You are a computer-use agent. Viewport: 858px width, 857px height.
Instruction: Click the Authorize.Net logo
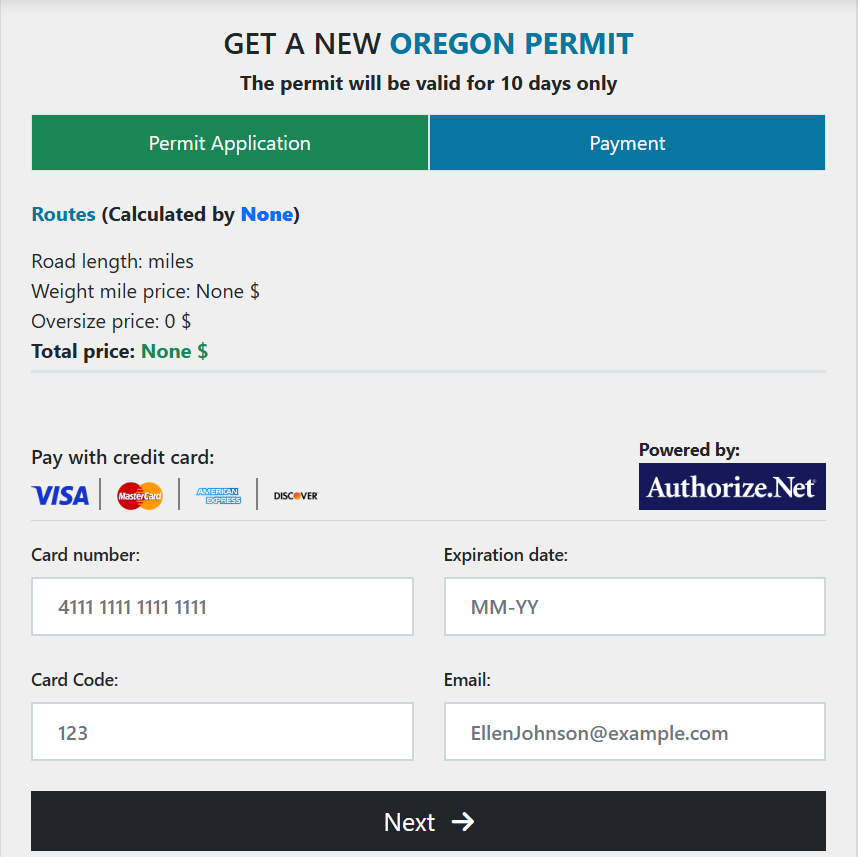click(732, 487)
